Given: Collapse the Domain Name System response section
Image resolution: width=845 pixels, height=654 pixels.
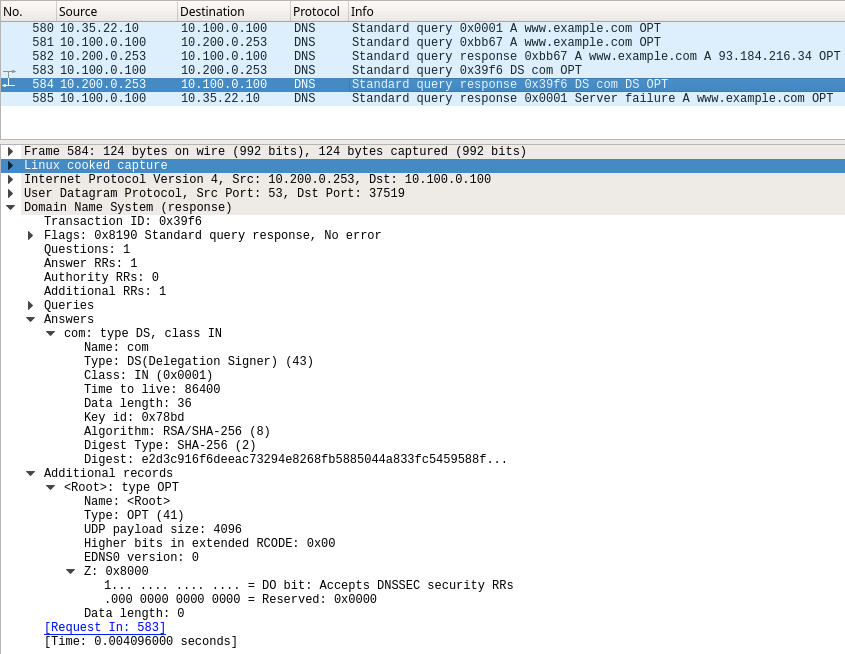Looking at the screenshot, I should [10, 208].
